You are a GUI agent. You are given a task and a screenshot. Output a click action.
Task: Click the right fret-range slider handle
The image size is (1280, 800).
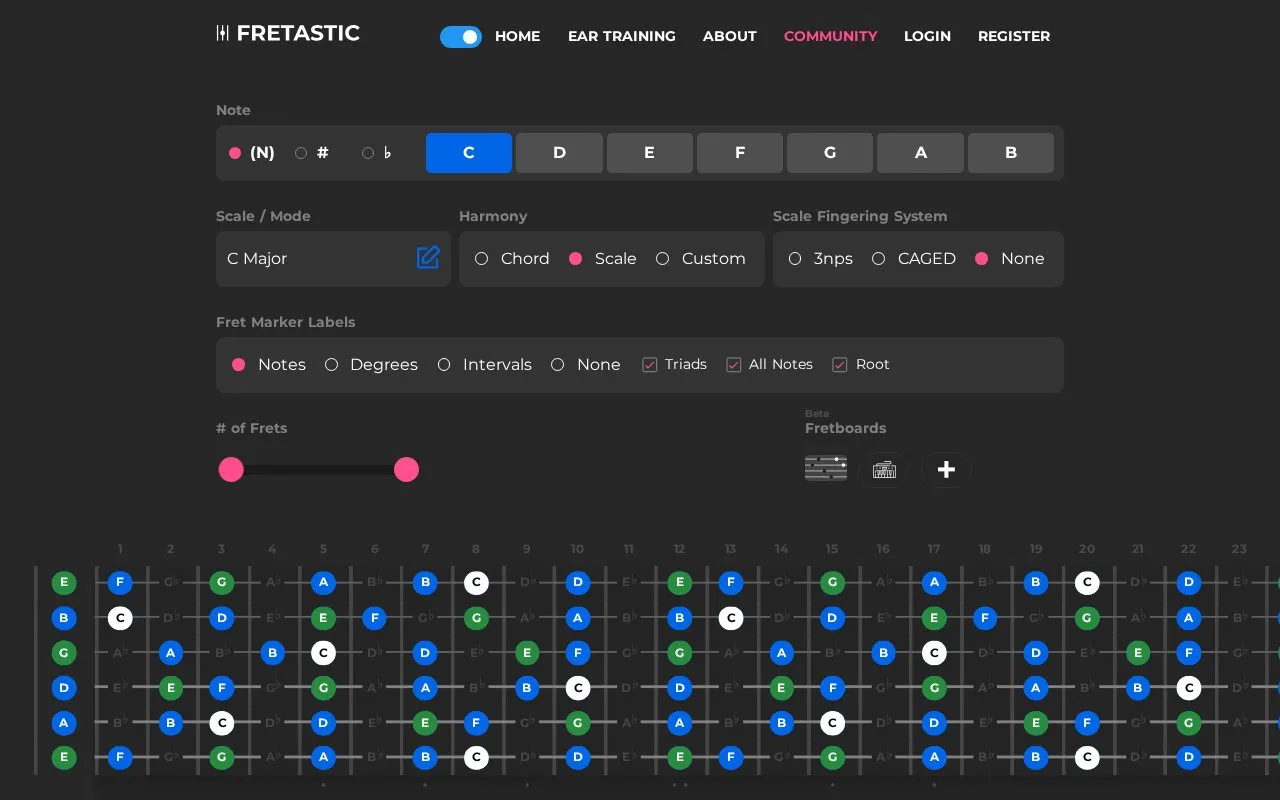click(406, 470)
